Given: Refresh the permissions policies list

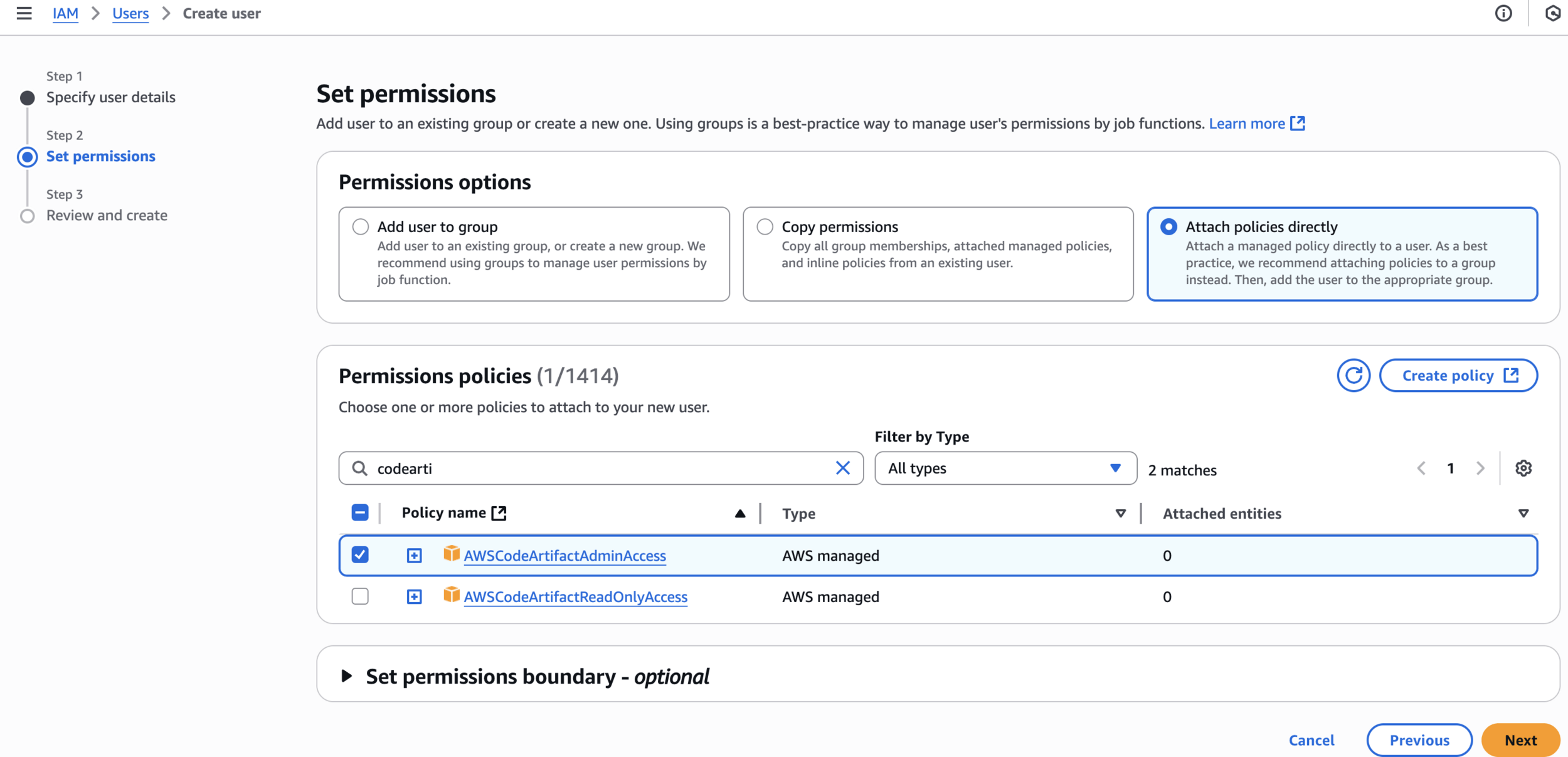Looking at the screenshot, I should coord(1353,376).
